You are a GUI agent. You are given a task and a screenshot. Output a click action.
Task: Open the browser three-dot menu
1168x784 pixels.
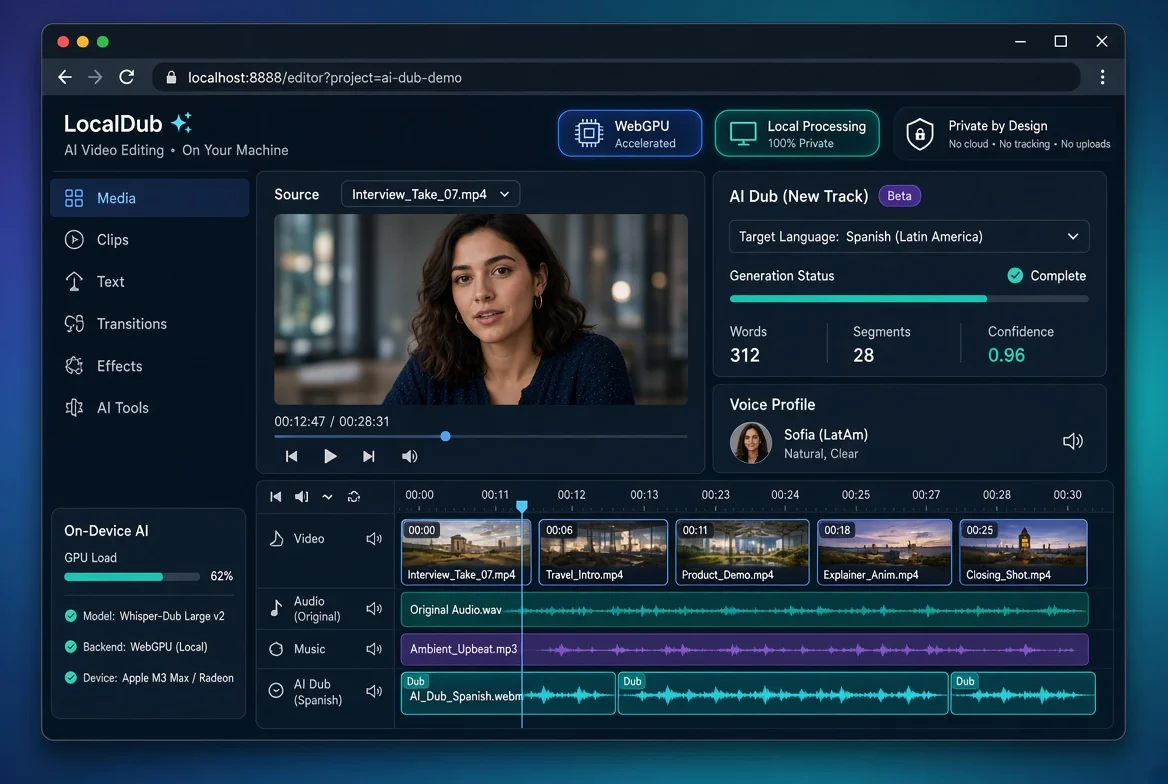(x=1102, y=77)
